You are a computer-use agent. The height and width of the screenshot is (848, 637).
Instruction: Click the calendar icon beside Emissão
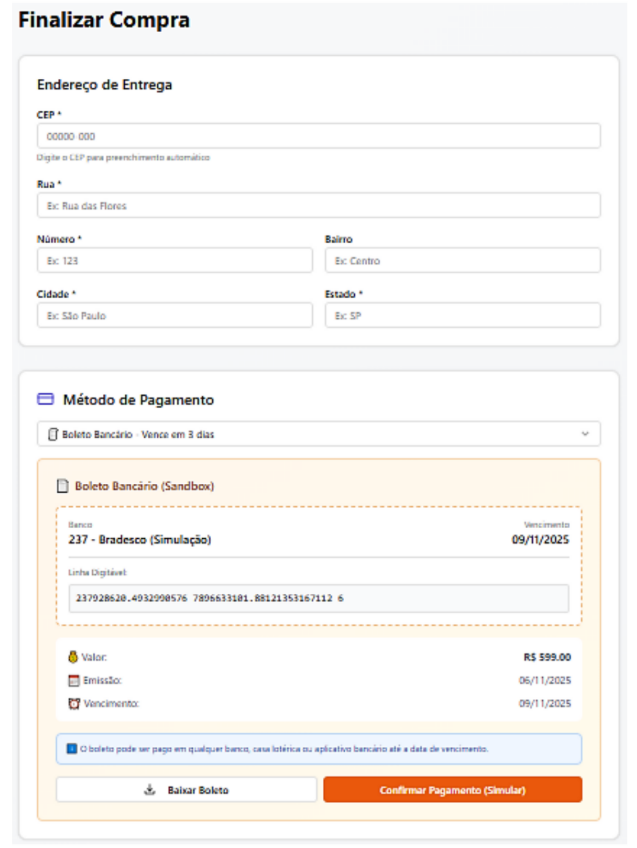point(72,680)
